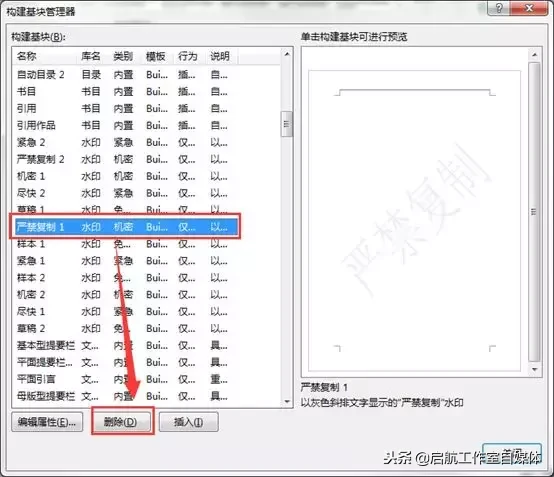Viewport: 554px width, 477px height.
Task: Select the 平面引言 row
Action: 126,379
